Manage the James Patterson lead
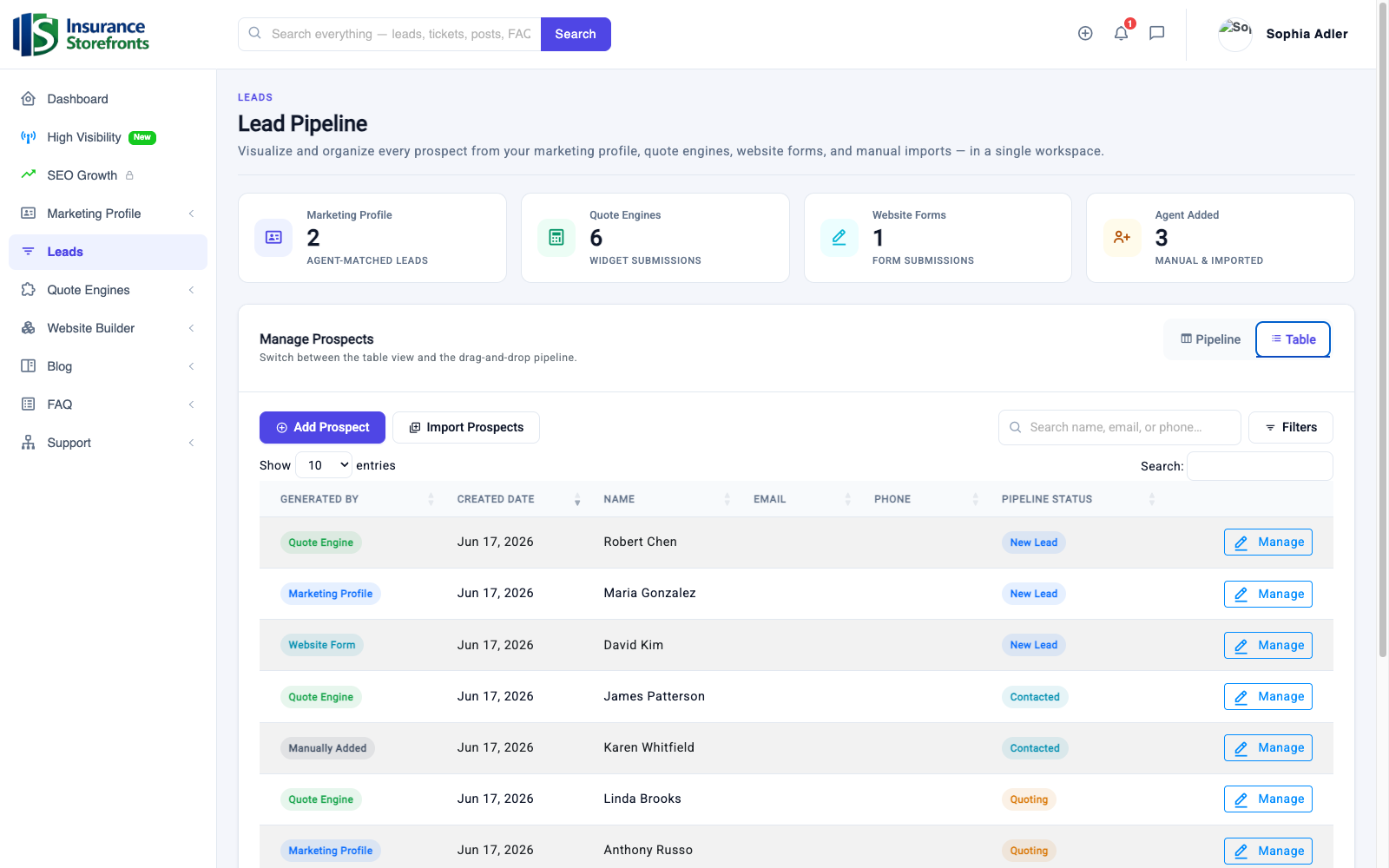 coord(1267,696)
